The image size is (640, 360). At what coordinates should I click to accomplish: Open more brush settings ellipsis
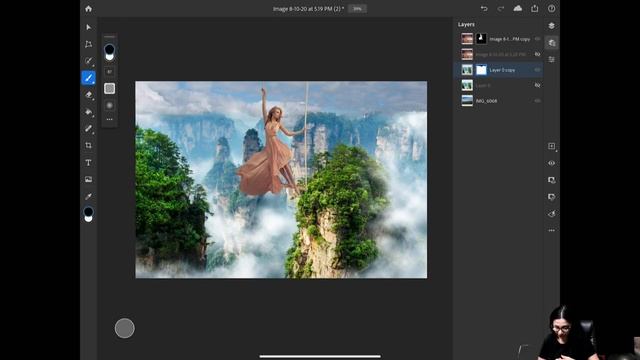[109, 120]
